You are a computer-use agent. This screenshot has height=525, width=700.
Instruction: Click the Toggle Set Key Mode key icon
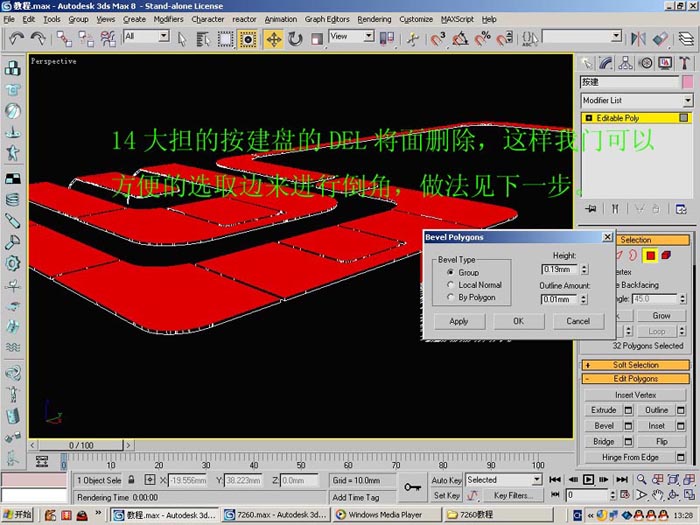click(412, 487)
